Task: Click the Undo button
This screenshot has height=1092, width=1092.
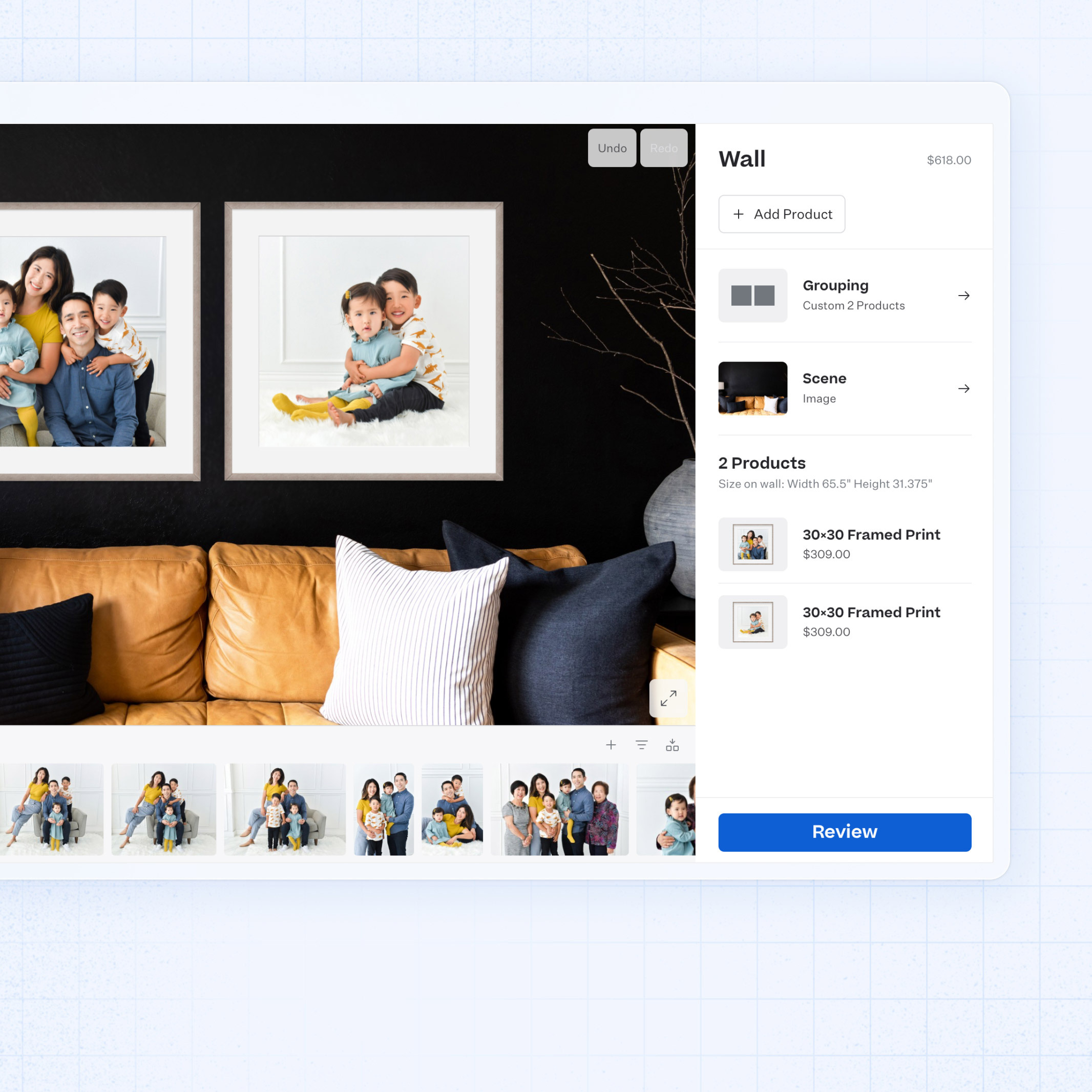Action: 612,148
